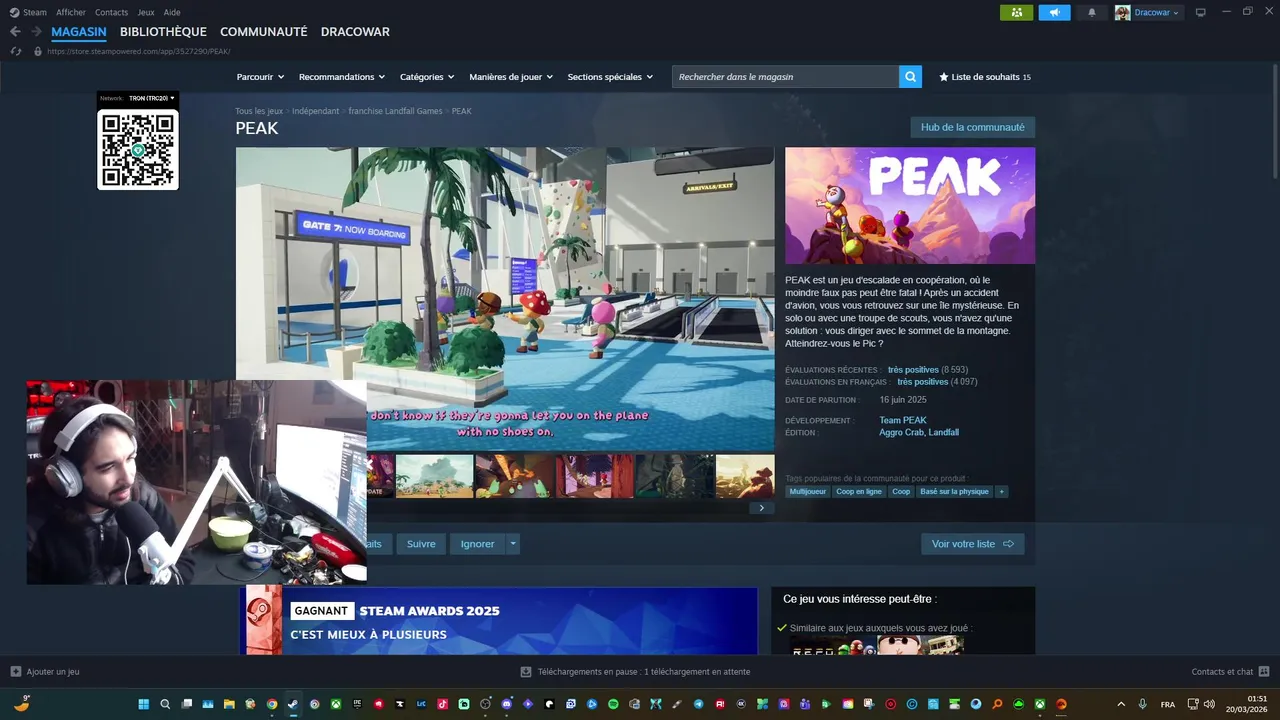Select the green island screenshot thumbnail
The image size is (1280, 720).
(x=434, y=476)
